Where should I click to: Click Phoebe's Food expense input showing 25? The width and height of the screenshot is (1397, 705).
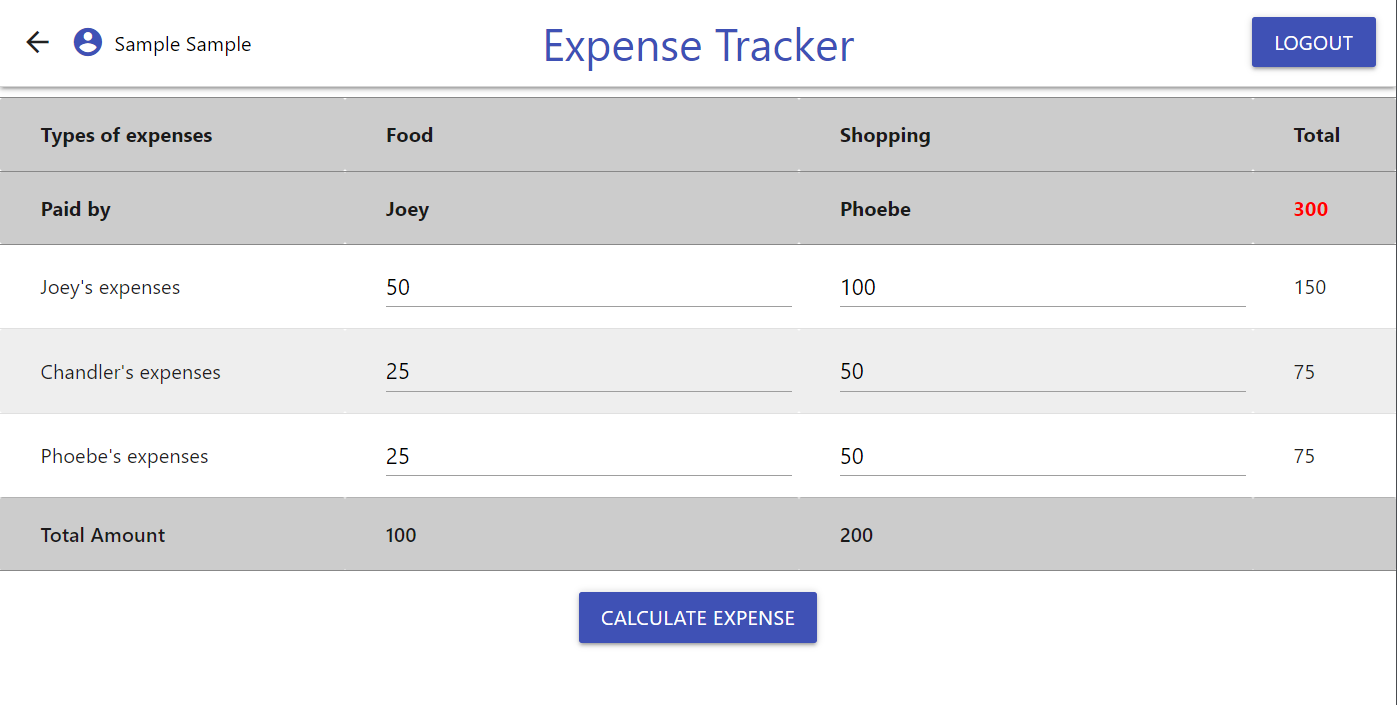(588, 456)
